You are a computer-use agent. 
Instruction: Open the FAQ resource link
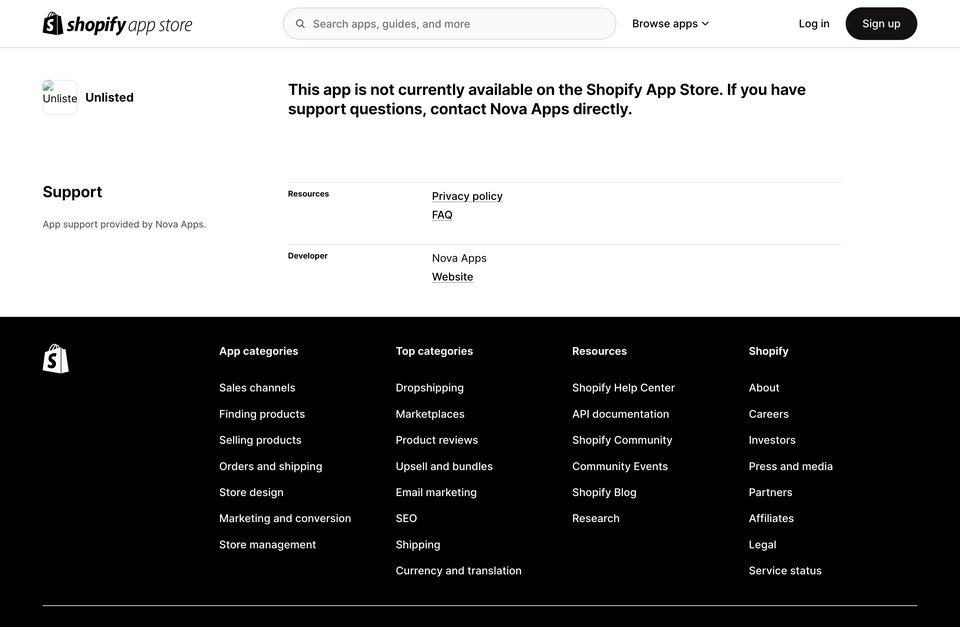[x=442, y=215]
